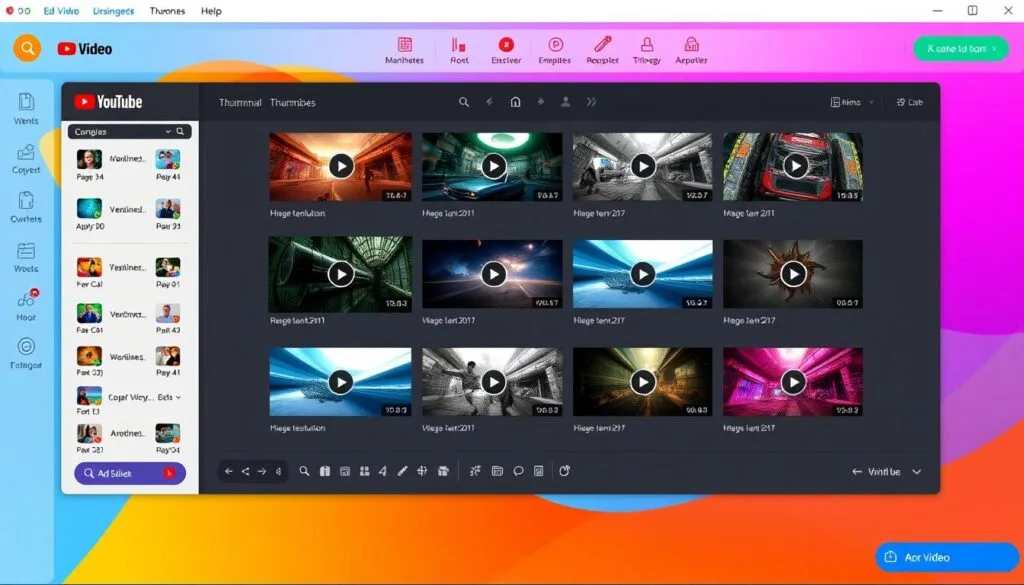Screen dimensions: 1024x585
Task: Click the rotate refresh icon in bottom toolbar
Action: tap(565, 471)
